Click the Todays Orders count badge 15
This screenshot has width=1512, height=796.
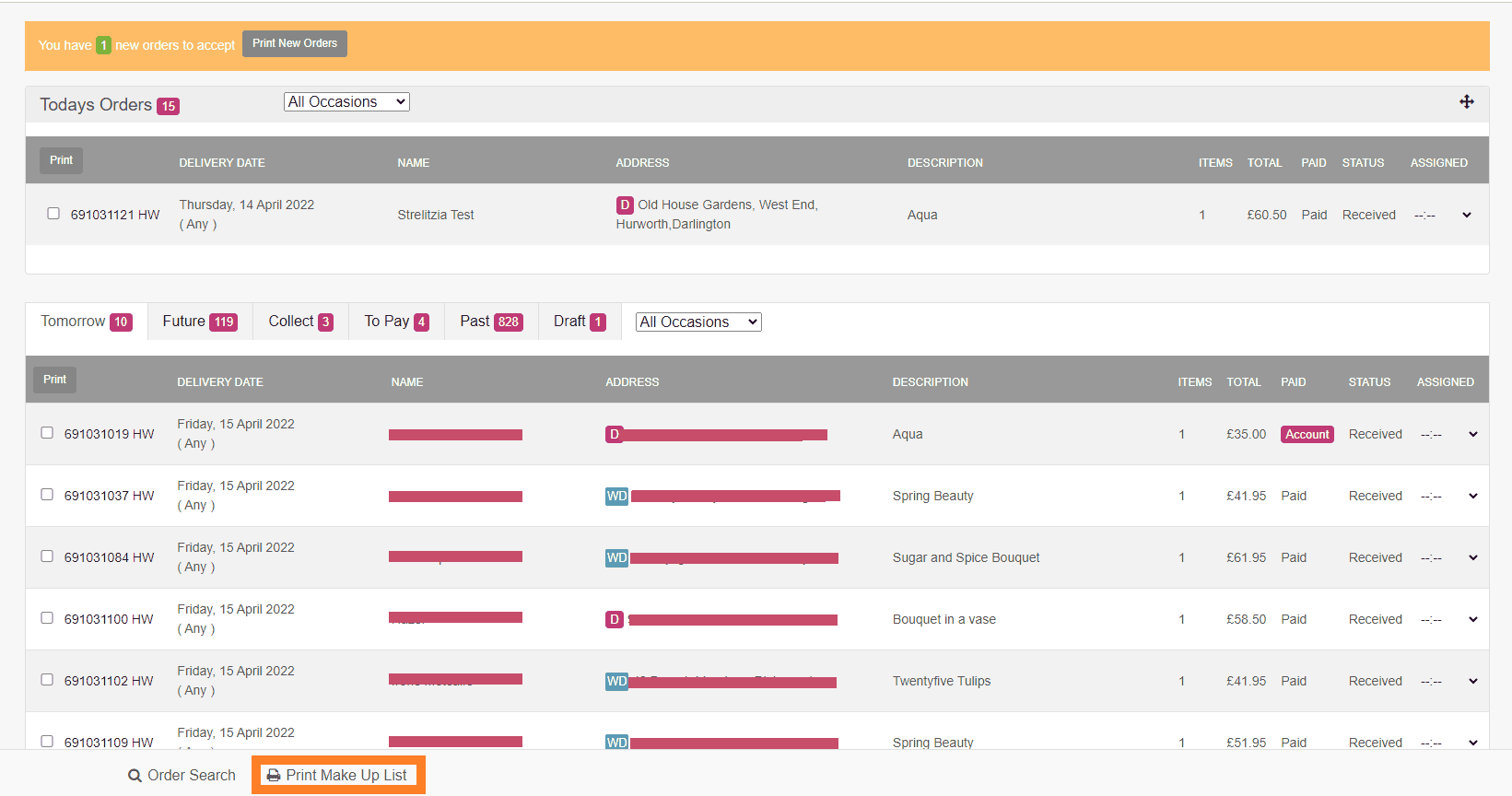[x=168, y=106]
